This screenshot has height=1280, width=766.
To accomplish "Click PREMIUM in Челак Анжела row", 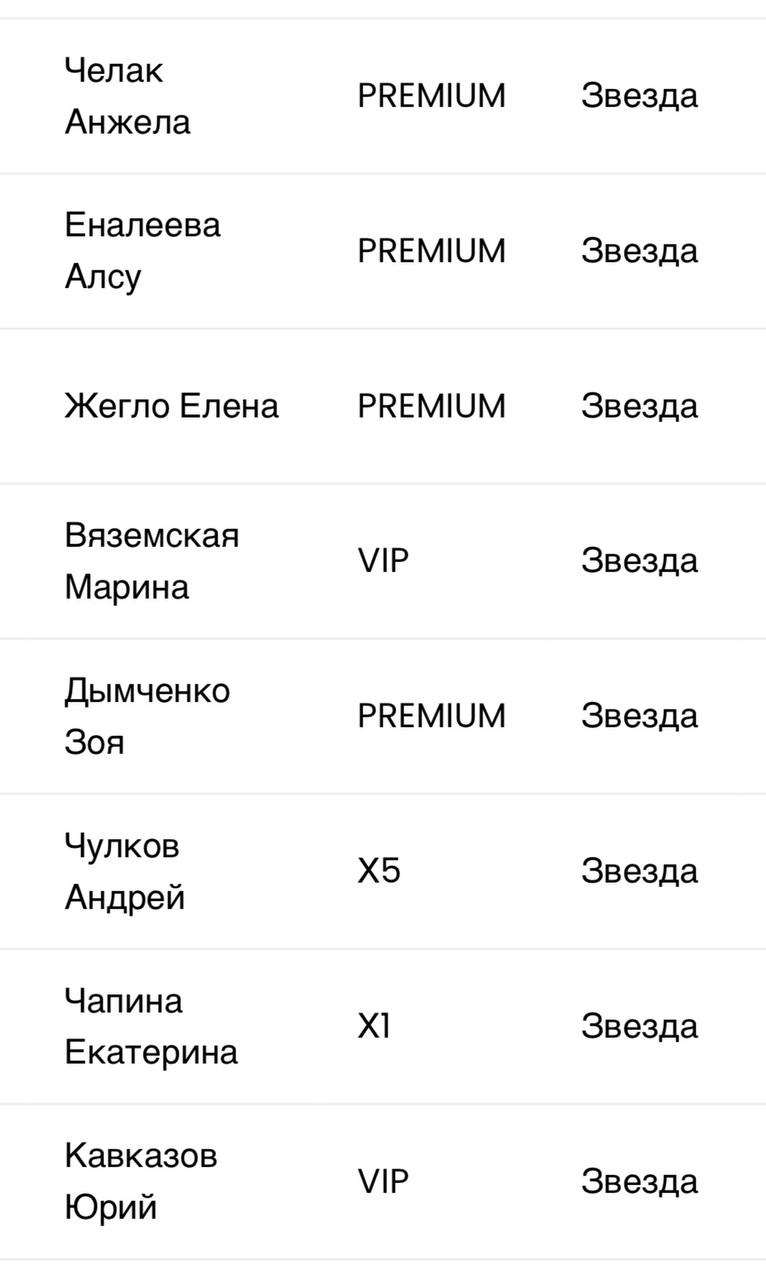I will tap(432, 96).
